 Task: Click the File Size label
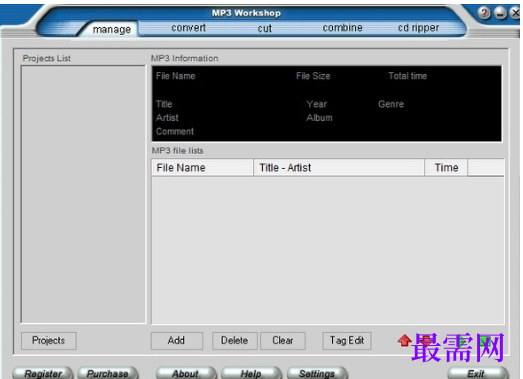click(x=313, y=76)
